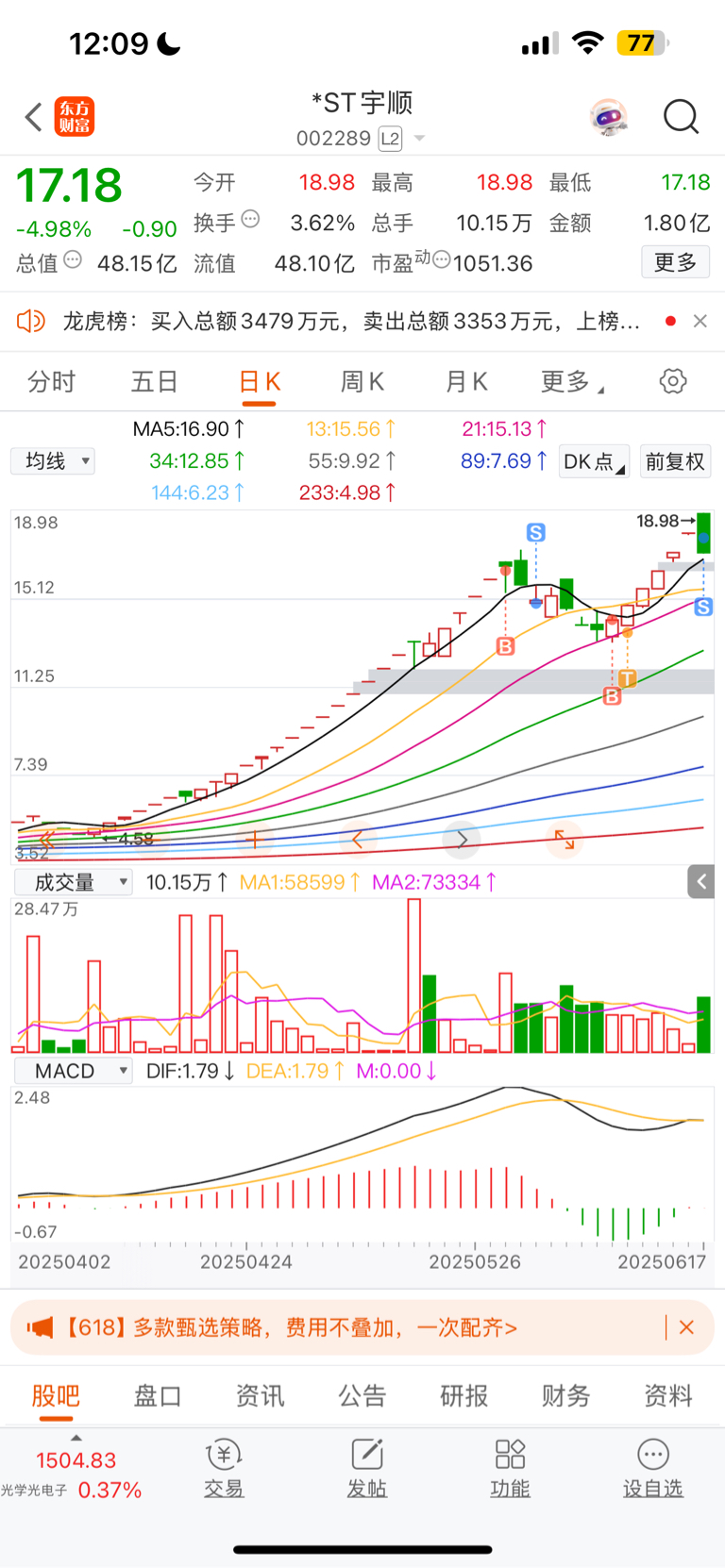
Task: Open the 东方财富 logo icon
Action: [75, 117]
